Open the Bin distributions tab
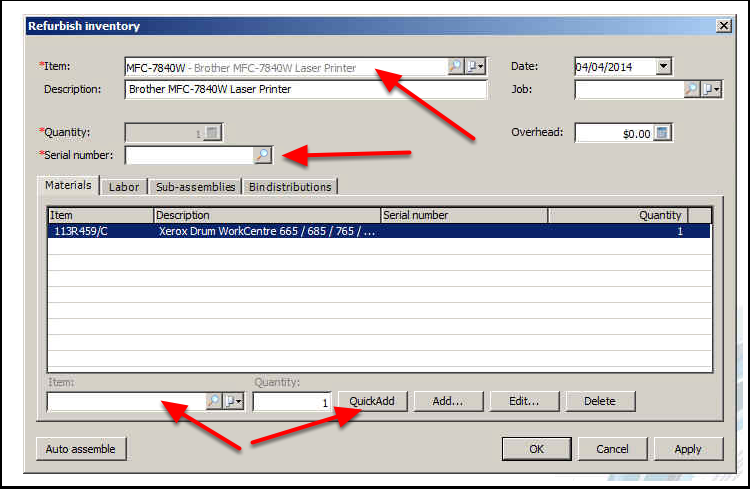750x489 pixels. click(290, 187)
